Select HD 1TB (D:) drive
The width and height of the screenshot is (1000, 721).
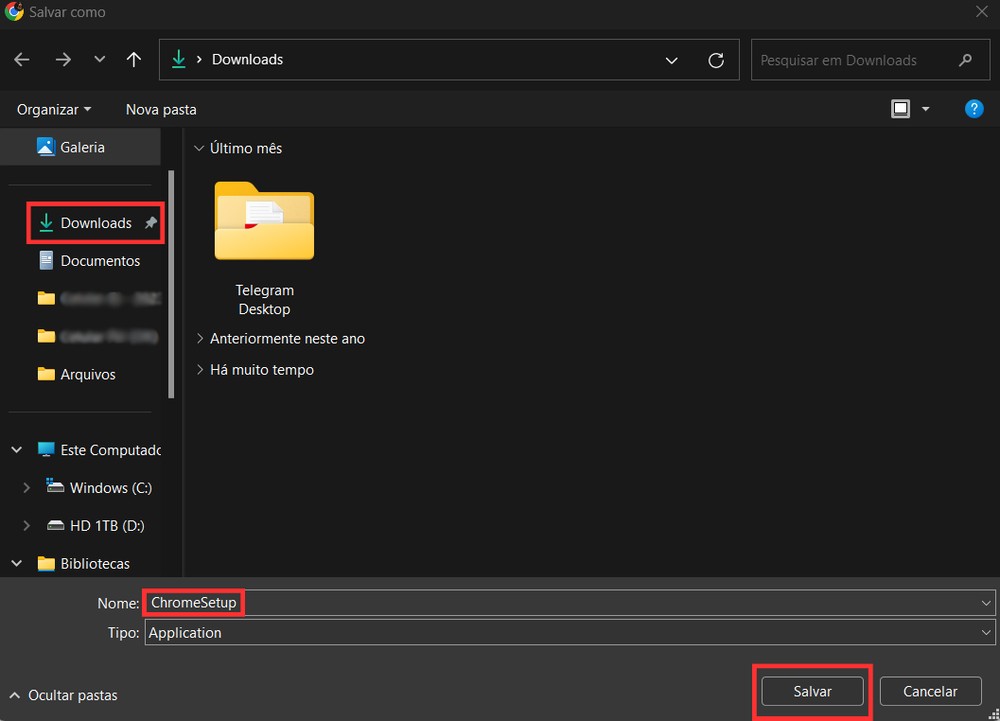point(107,526)
